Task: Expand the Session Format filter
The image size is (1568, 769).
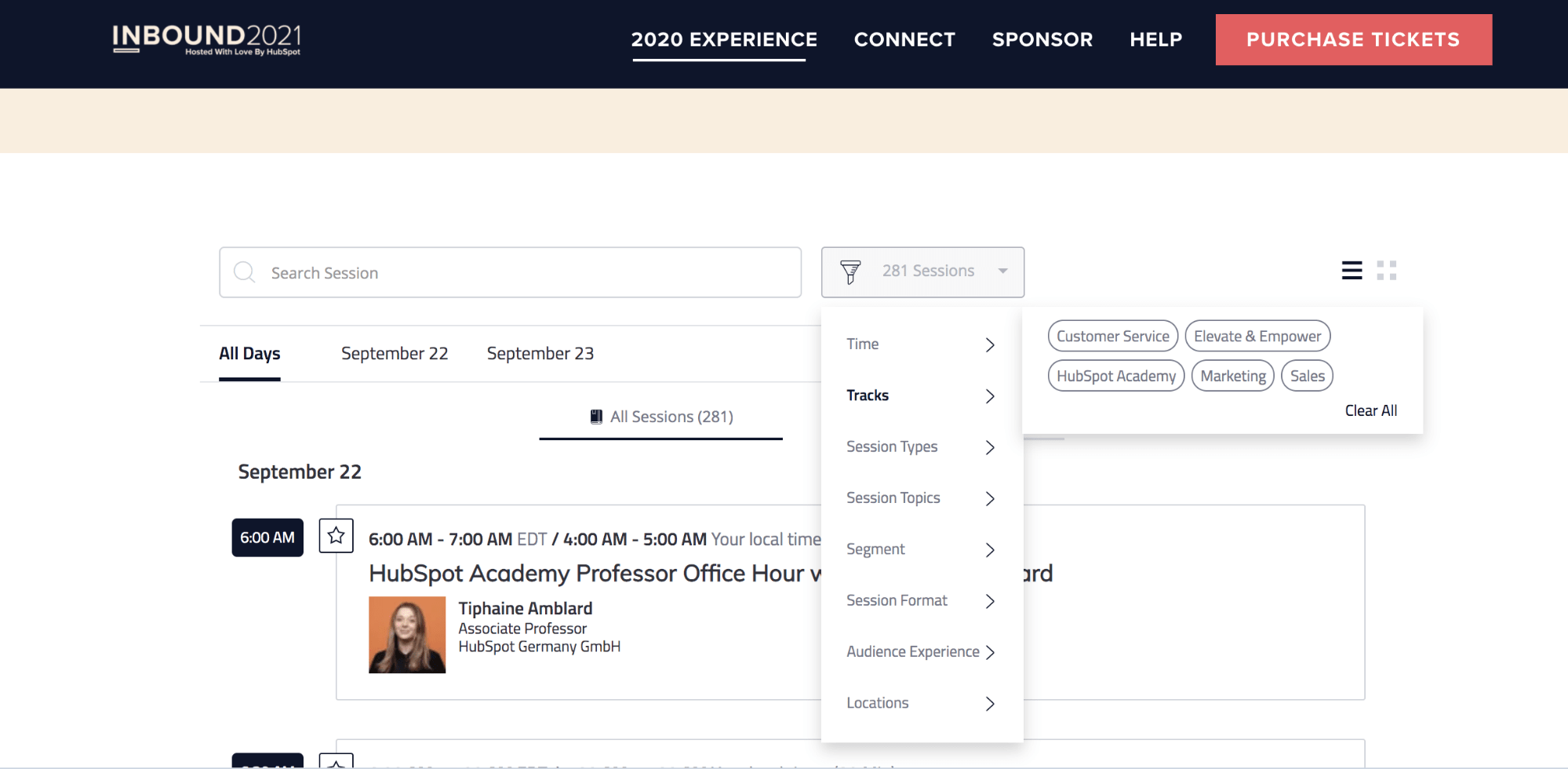Action: 922,601
